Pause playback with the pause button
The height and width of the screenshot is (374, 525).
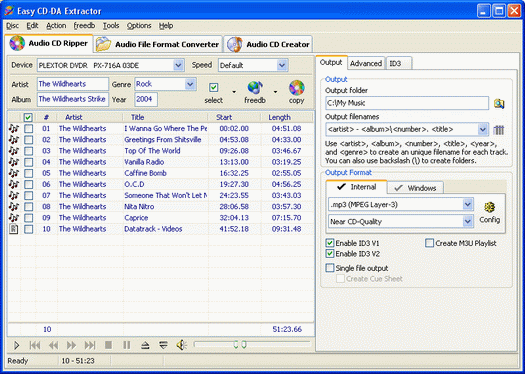[127, 345]
